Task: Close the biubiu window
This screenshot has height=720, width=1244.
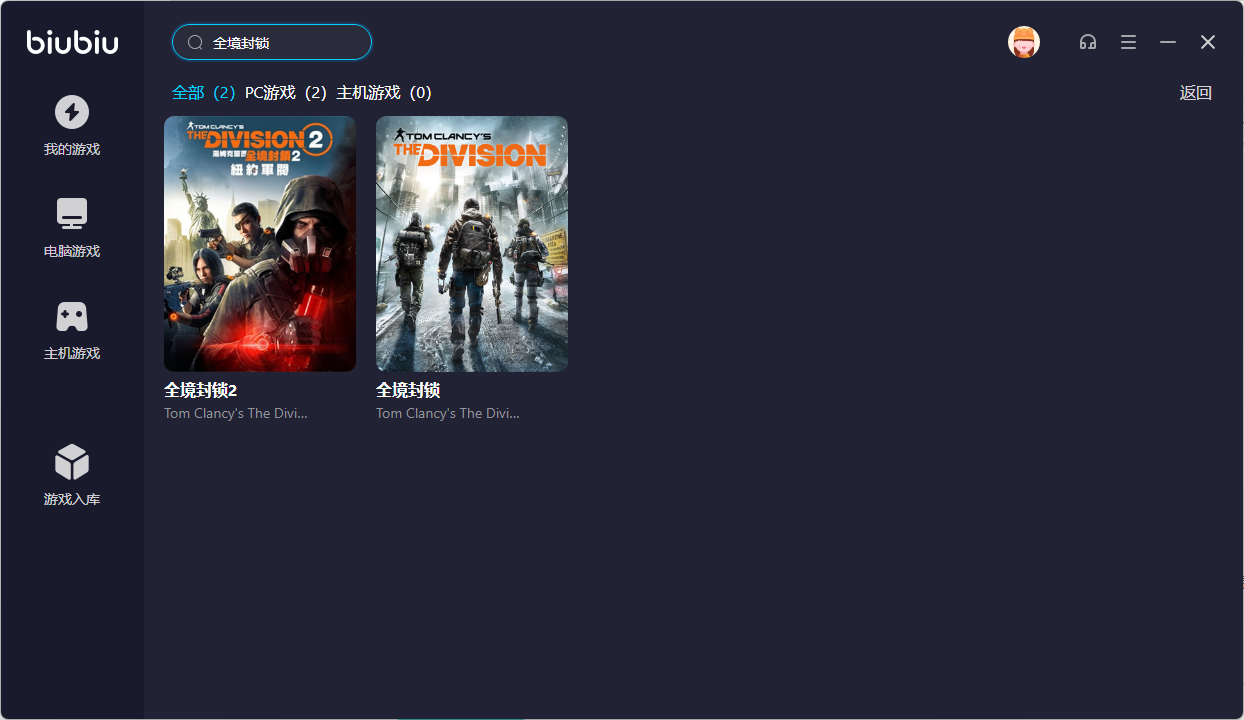Action: 1208,42
